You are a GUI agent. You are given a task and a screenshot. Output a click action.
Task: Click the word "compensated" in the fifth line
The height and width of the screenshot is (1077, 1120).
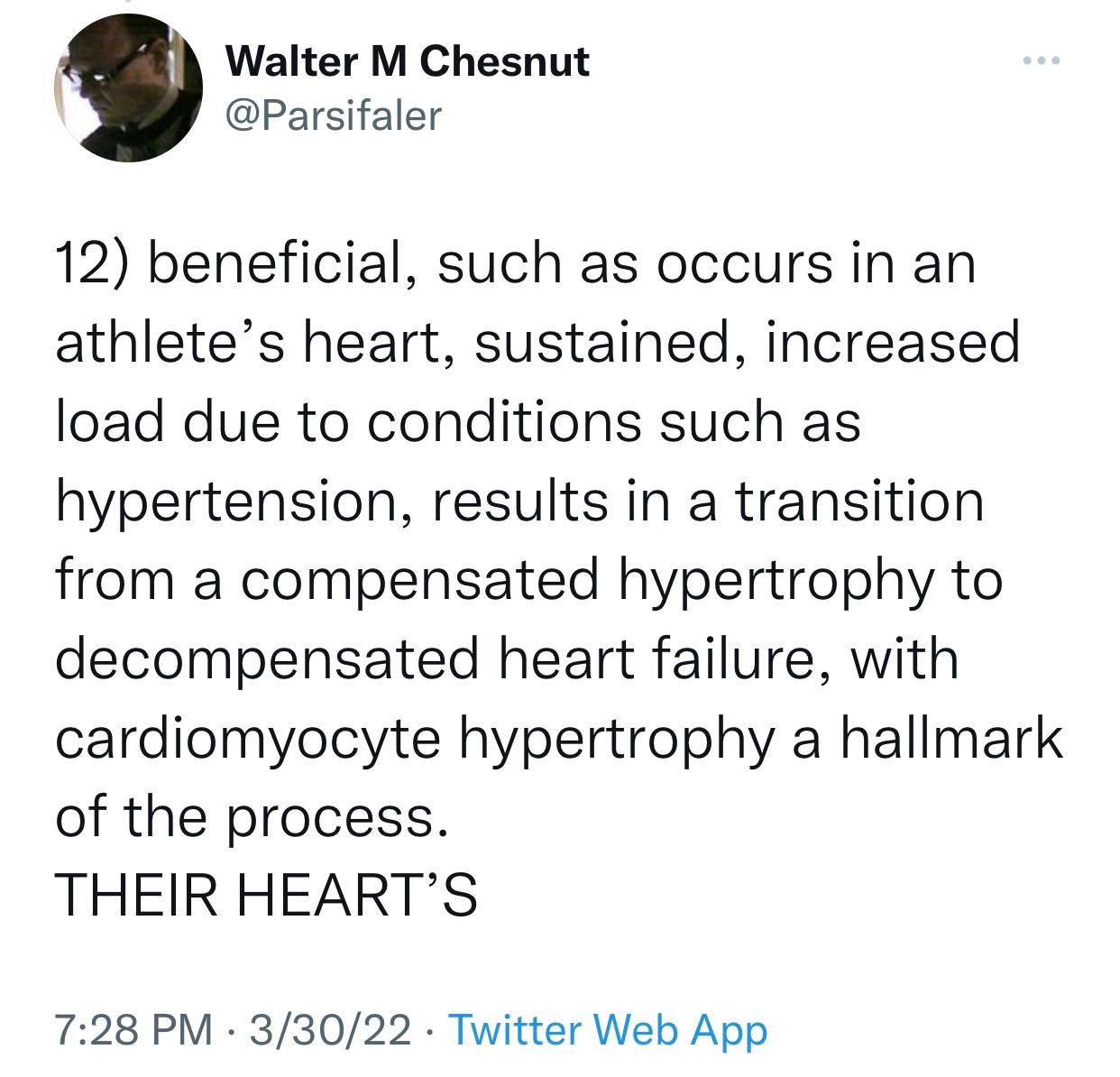[x=419, y=582]
